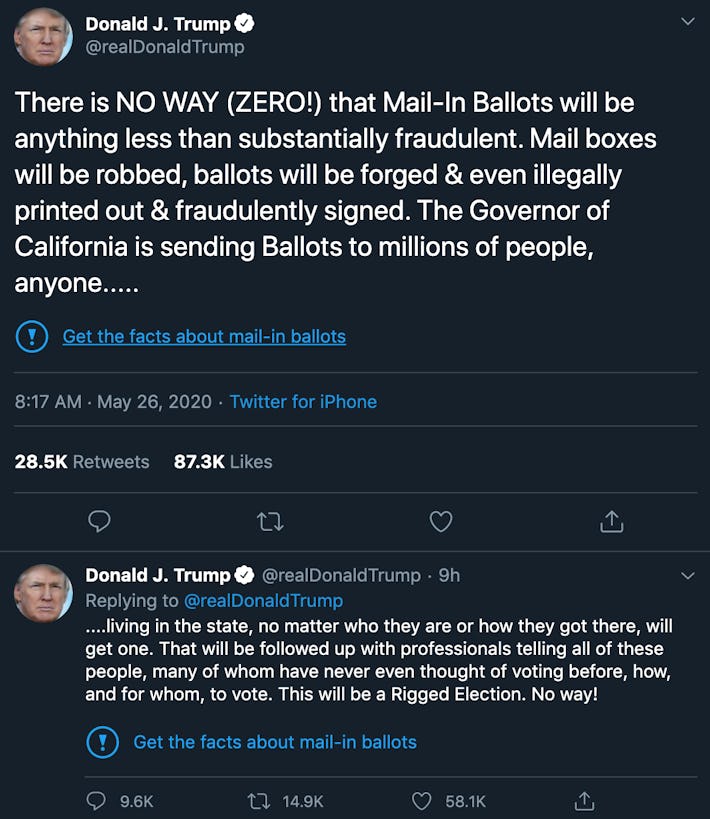Screen dimensions: 710x819
Task: Click the retweet icon on the main tweet
Action: [x=270, y=521]
